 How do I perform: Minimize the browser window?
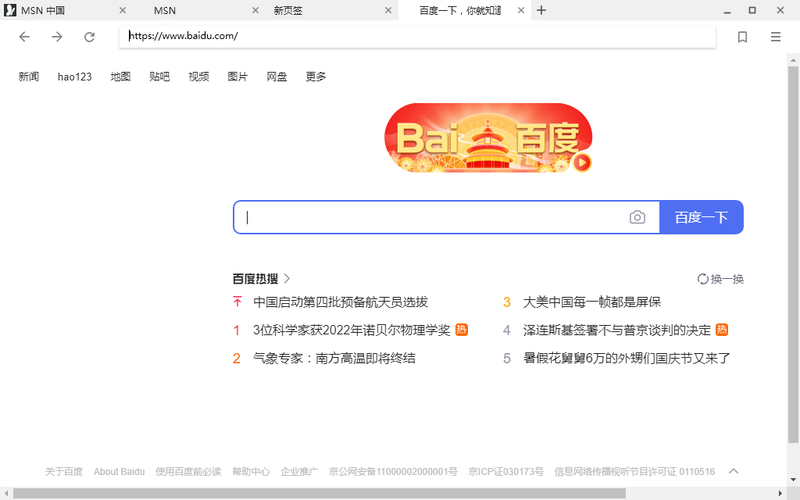pos(727,10)
